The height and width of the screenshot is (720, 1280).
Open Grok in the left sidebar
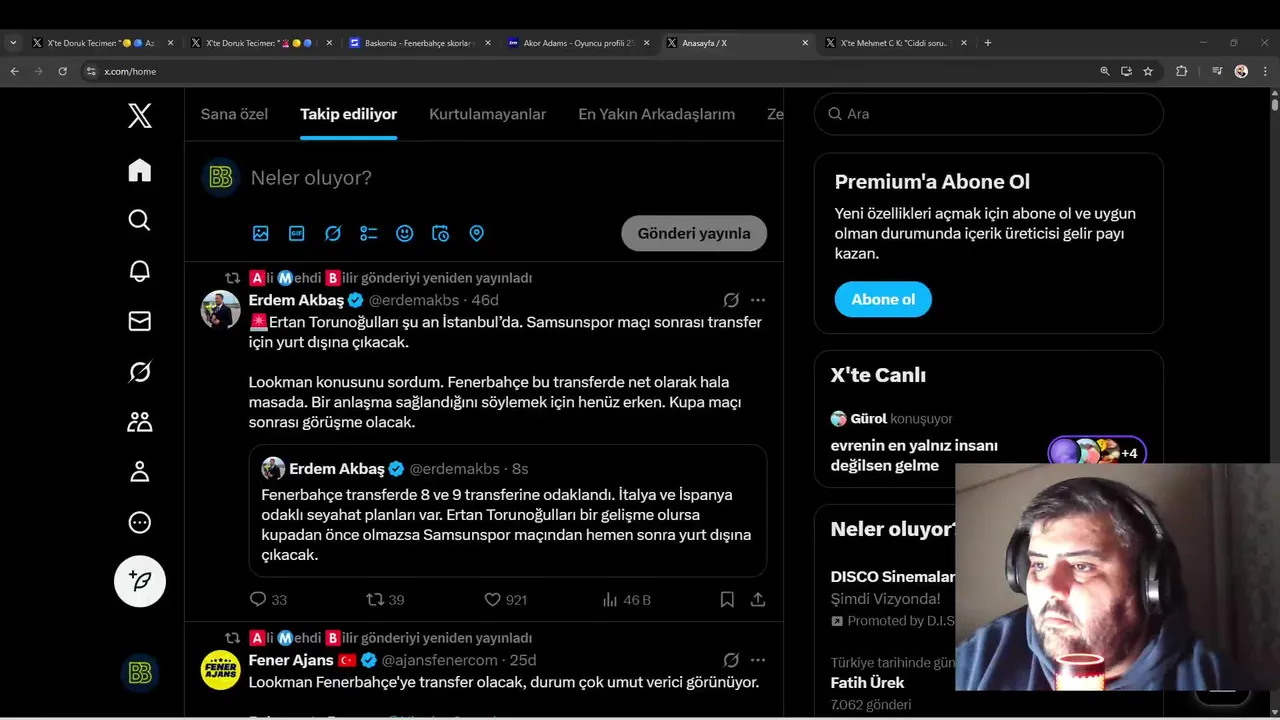click(x=140, y=372)
